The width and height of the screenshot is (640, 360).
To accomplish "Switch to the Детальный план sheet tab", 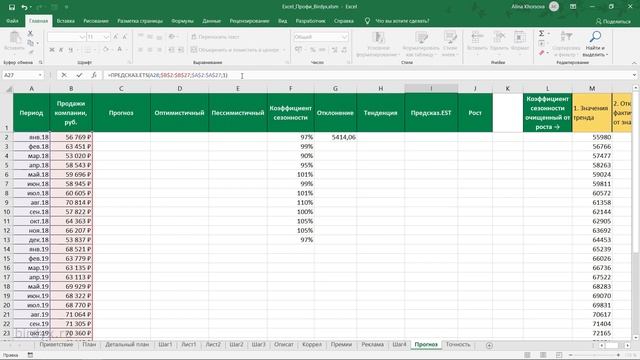I will pyautogui.click(x=127, y=345).
